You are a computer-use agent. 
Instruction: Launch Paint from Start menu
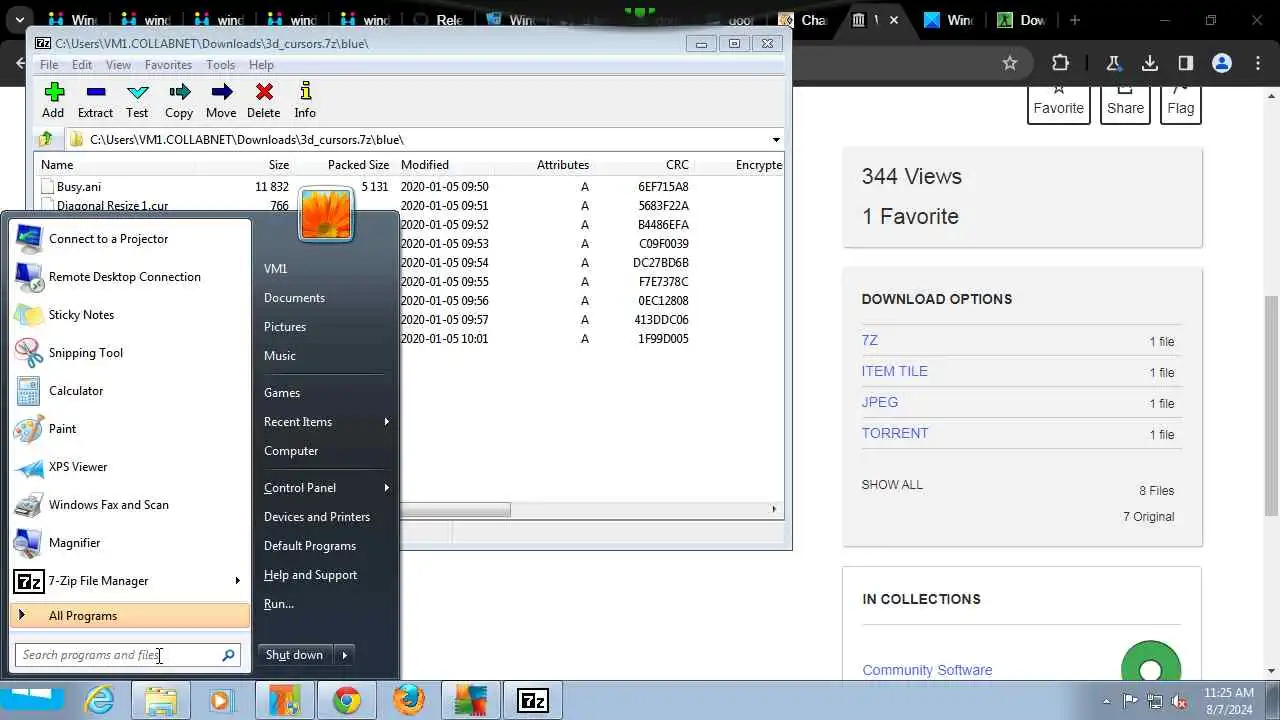point(130,429)
